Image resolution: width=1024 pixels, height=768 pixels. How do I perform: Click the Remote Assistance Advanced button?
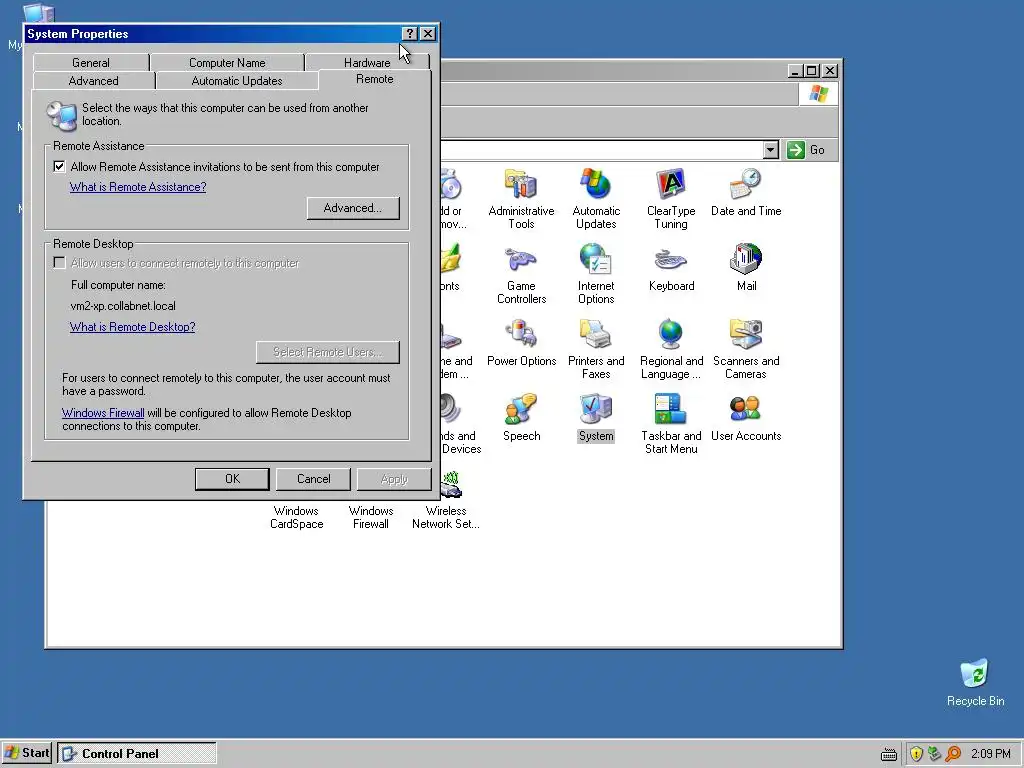(353, 208)
